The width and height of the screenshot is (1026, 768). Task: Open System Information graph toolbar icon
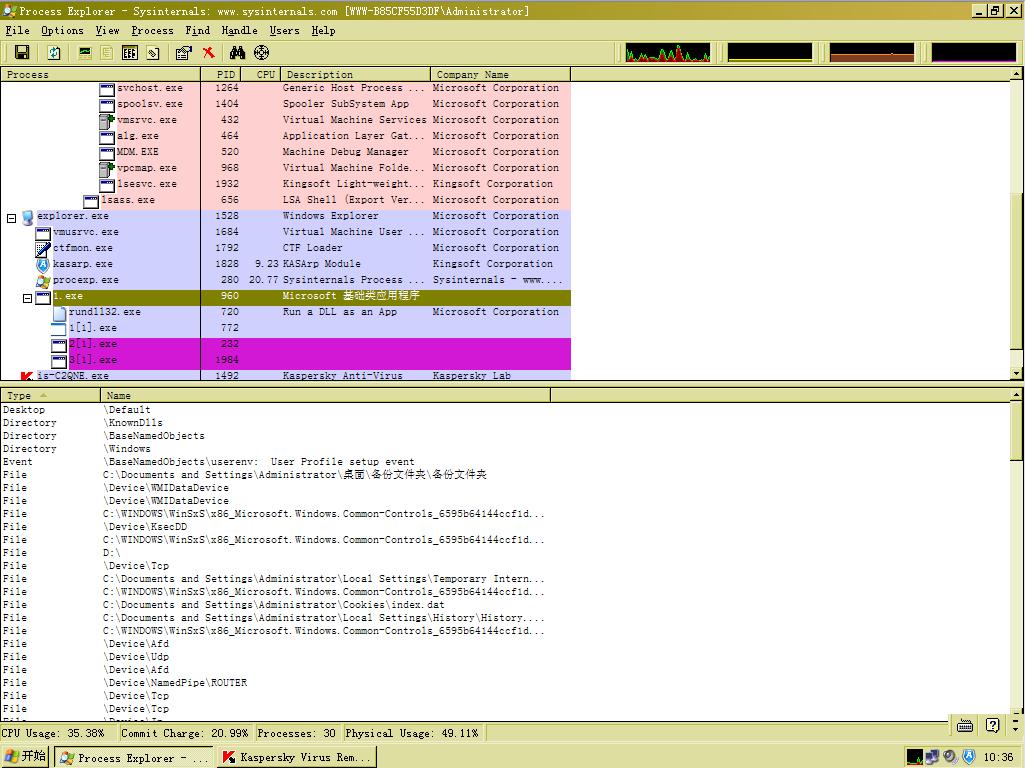(x=85, y=53)
